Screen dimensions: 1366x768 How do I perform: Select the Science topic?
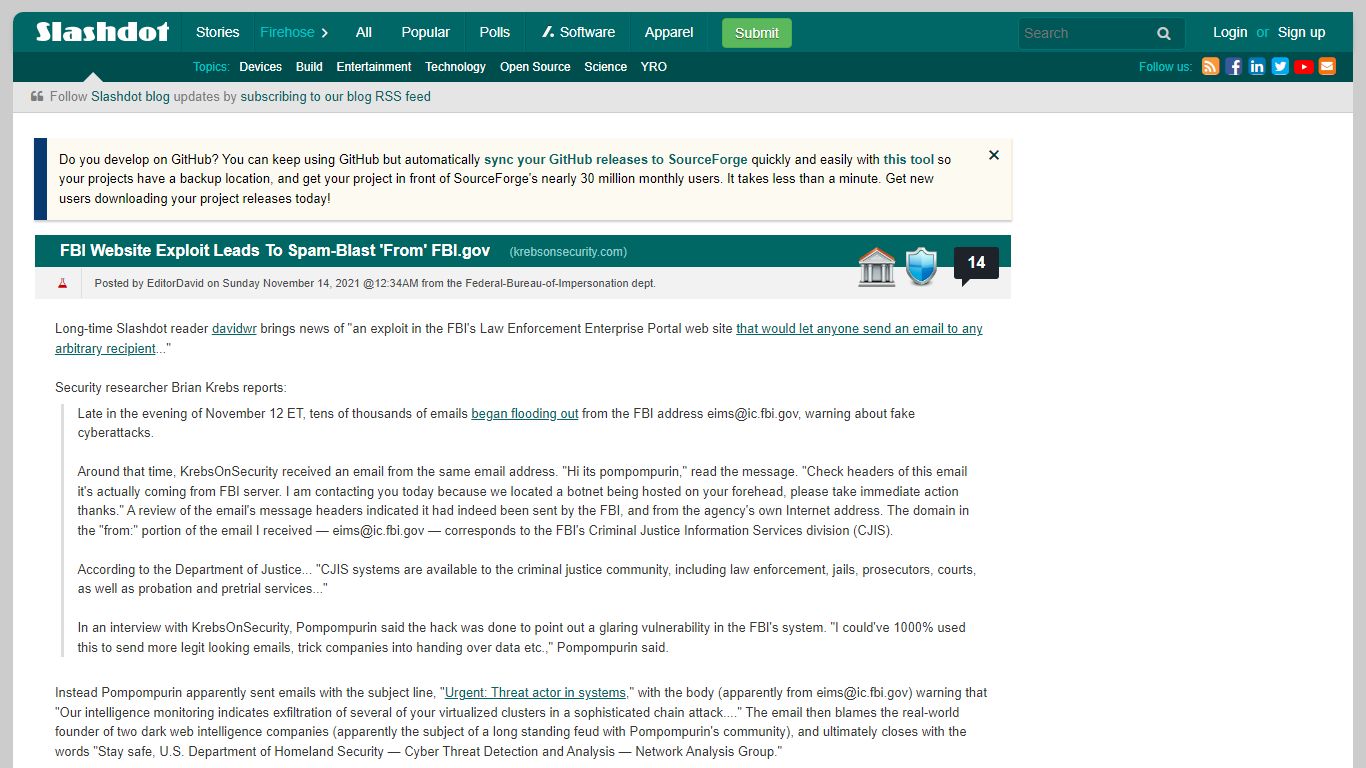(606, 67)
